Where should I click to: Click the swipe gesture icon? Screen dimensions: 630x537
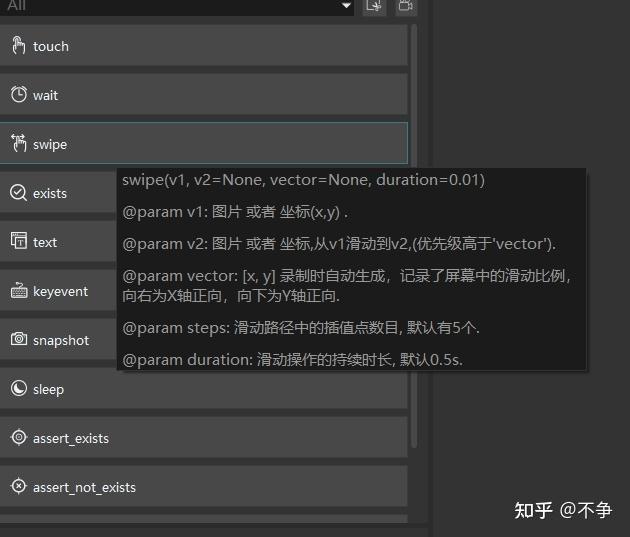pyautogui.click(x=18, y=144)
